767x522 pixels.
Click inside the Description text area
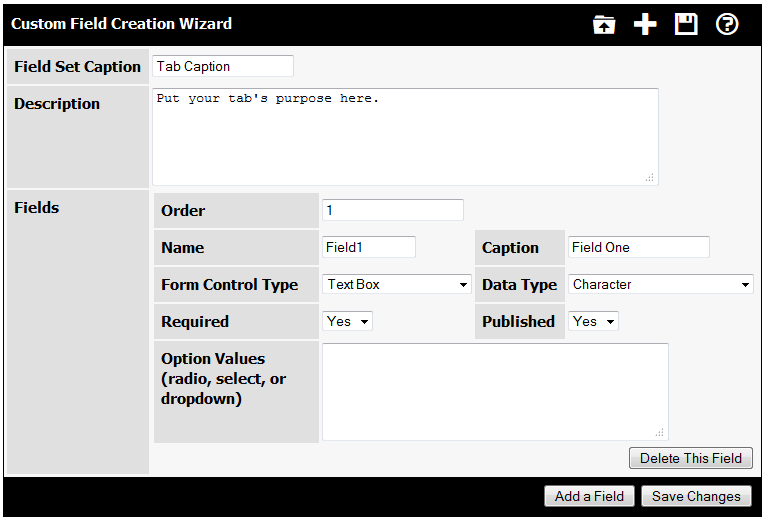click(406, 137)
